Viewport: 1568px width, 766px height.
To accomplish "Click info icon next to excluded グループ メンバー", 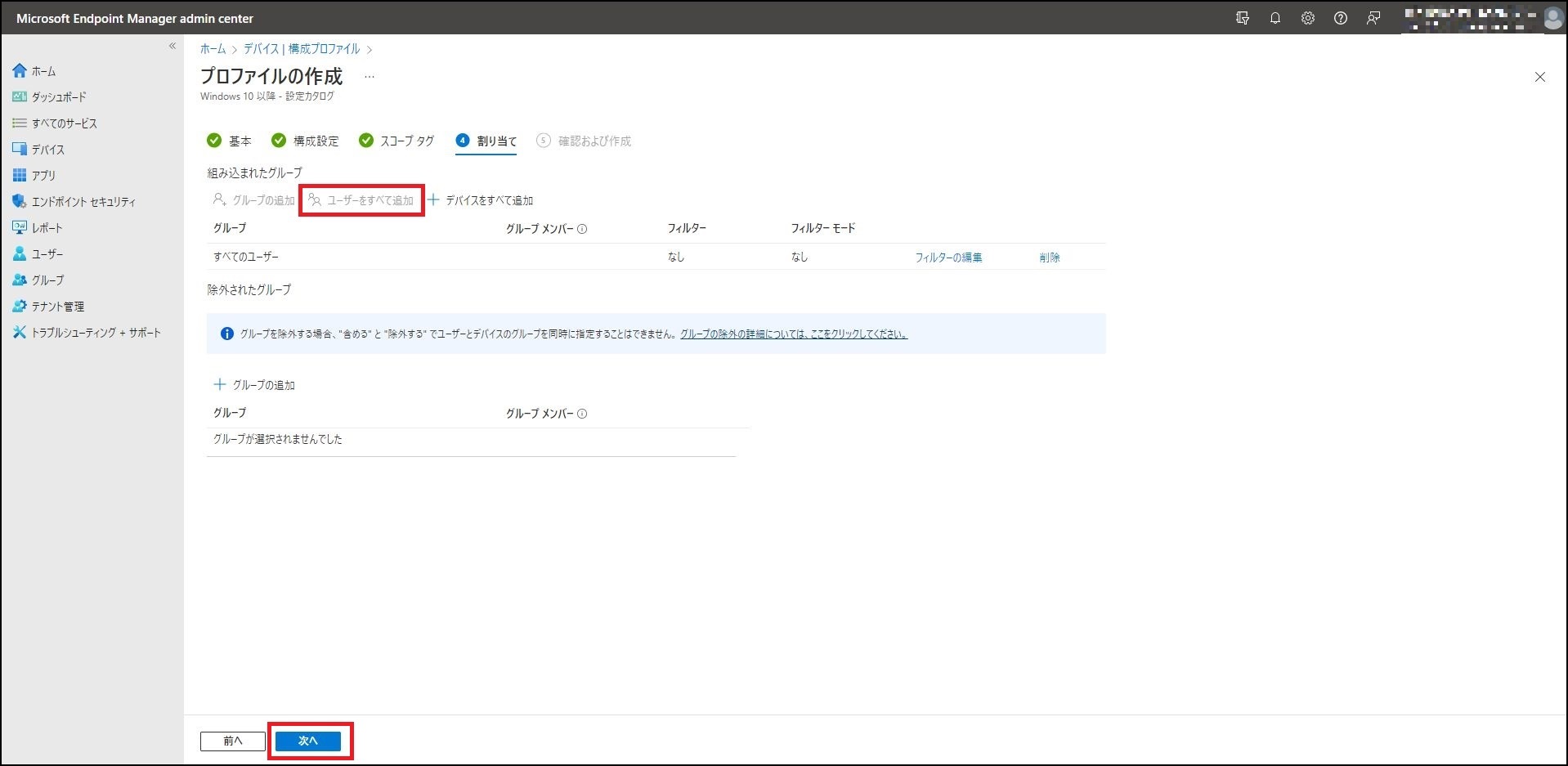I will coord(582,414).
